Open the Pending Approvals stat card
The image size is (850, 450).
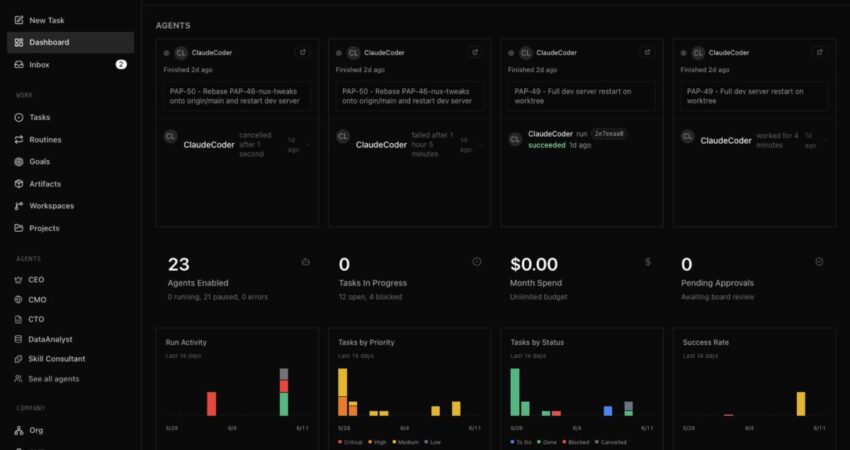(754, 279)
